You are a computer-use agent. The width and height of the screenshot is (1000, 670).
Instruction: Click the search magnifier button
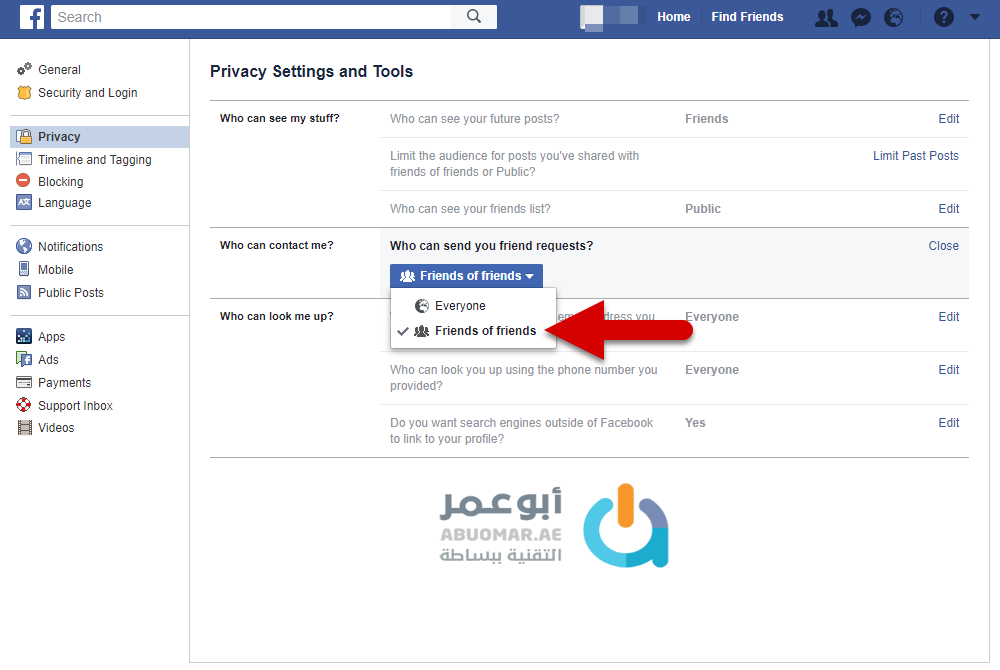coord(474,17)
